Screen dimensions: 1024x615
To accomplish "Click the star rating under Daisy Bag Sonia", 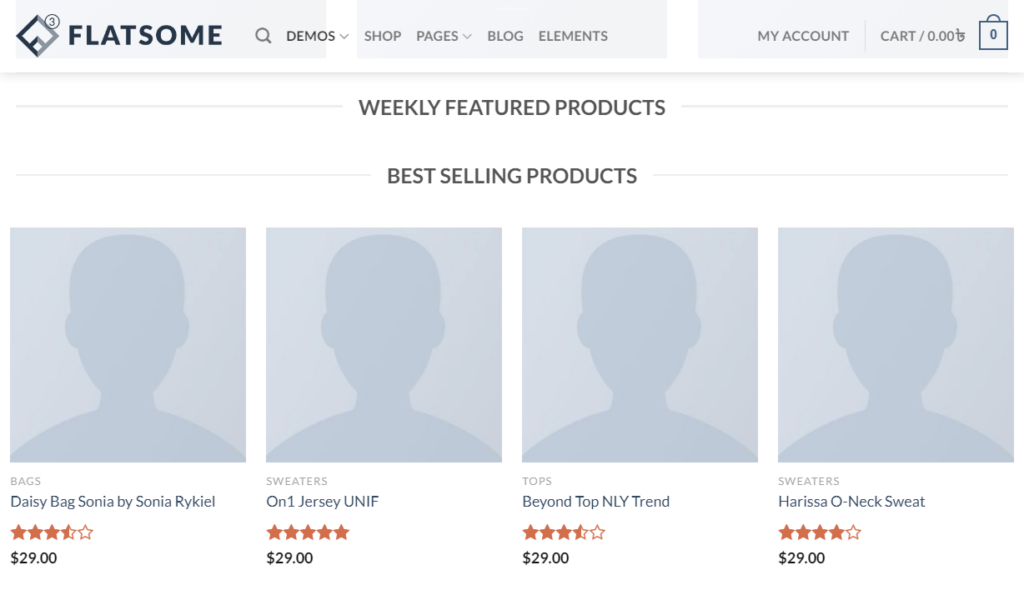I will [x=52, y=531].
